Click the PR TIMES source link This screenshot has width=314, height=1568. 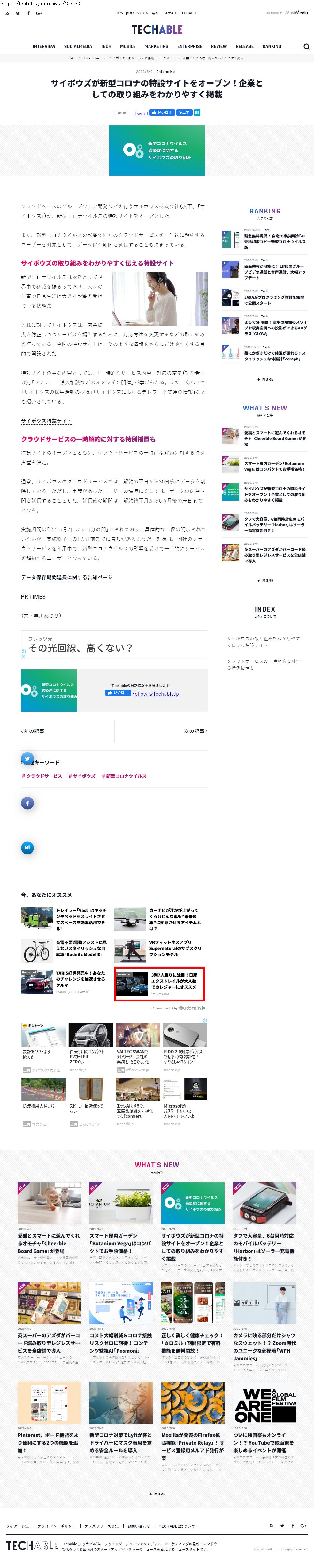[34, 597]
